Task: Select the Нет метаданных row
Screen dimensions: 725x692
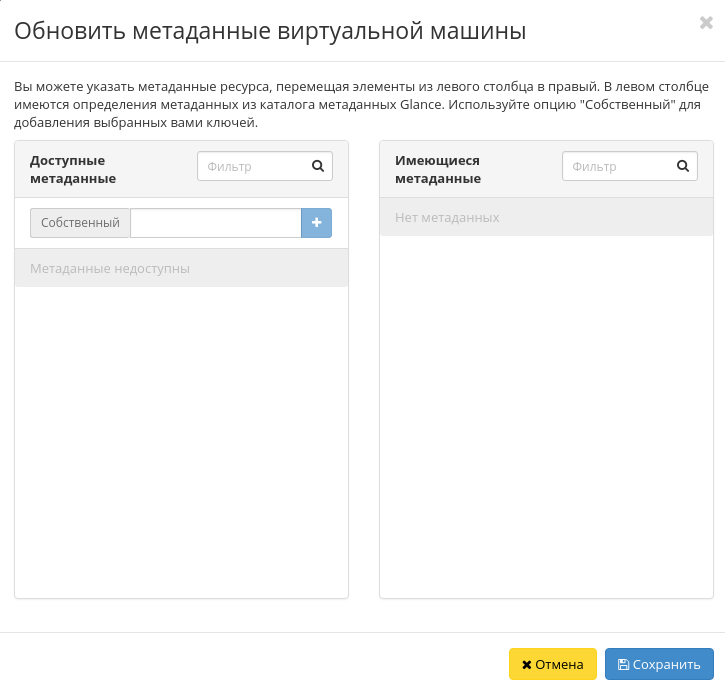Action: 546,217
